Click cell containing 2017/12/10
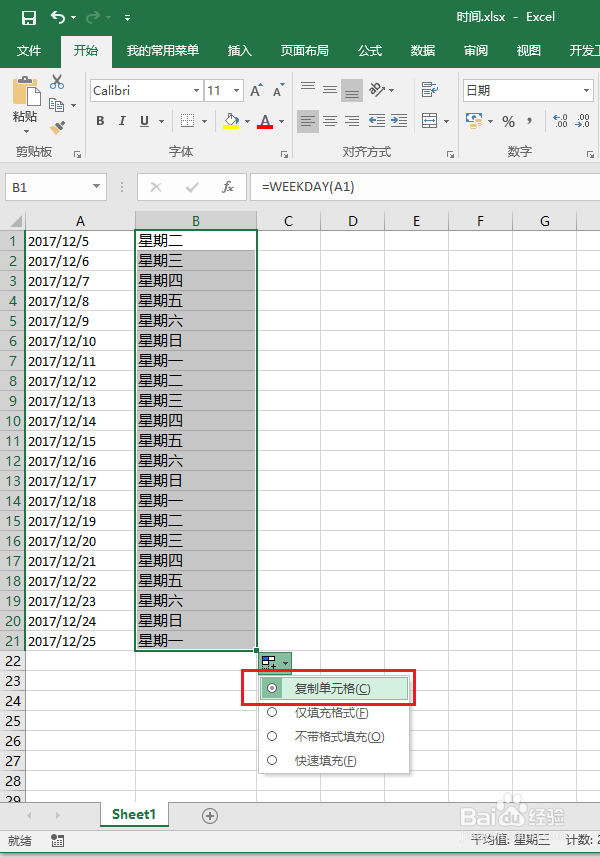The image size is (600, 857). [x=80, y=341]
